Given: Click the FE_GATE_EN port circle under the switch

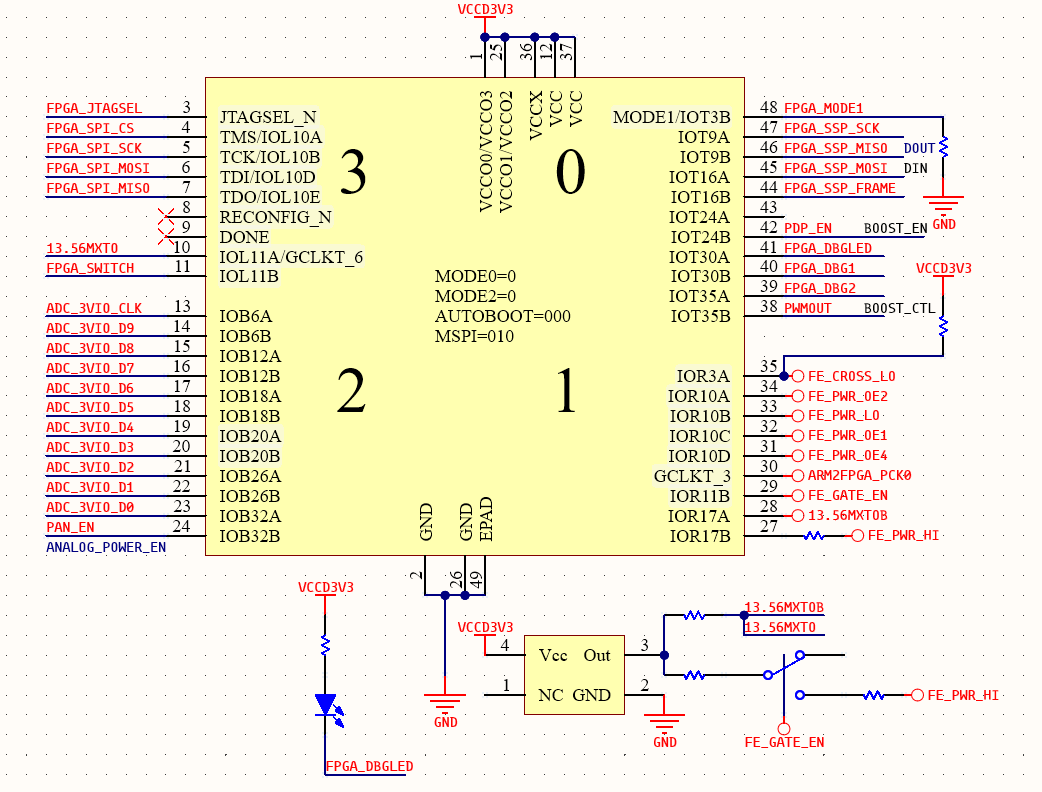Looking at the screenshot, I should click(784, 729).
